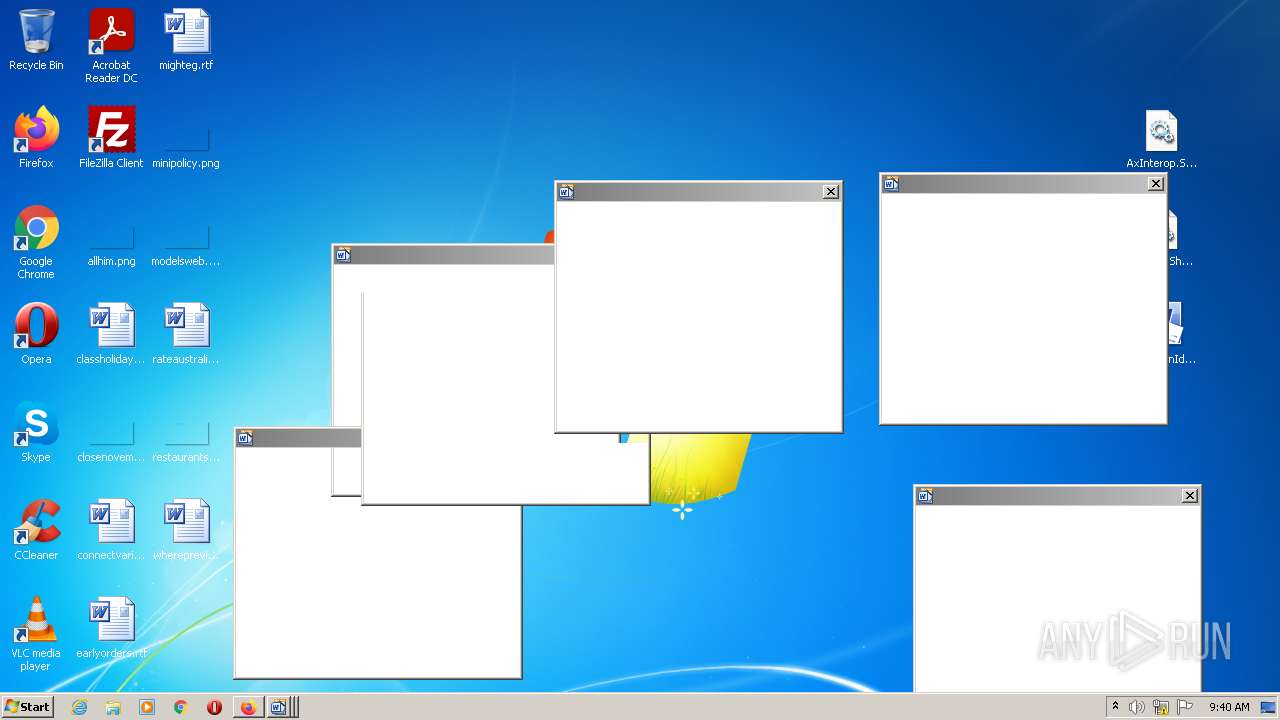Click the Show desktop button
This screenshot has width=1280, height=720.
pyautogui.click(x=1269, y=707)
